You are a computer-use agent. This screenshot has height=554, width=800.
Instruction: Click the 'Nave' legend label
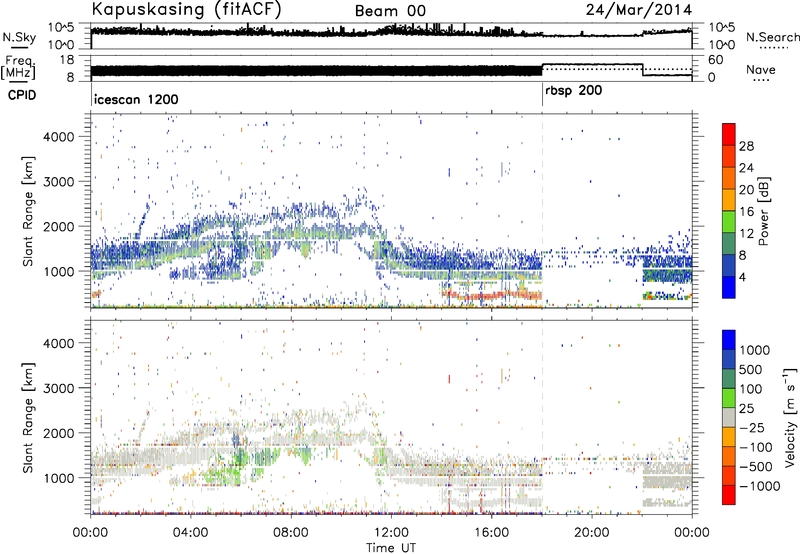760,69
